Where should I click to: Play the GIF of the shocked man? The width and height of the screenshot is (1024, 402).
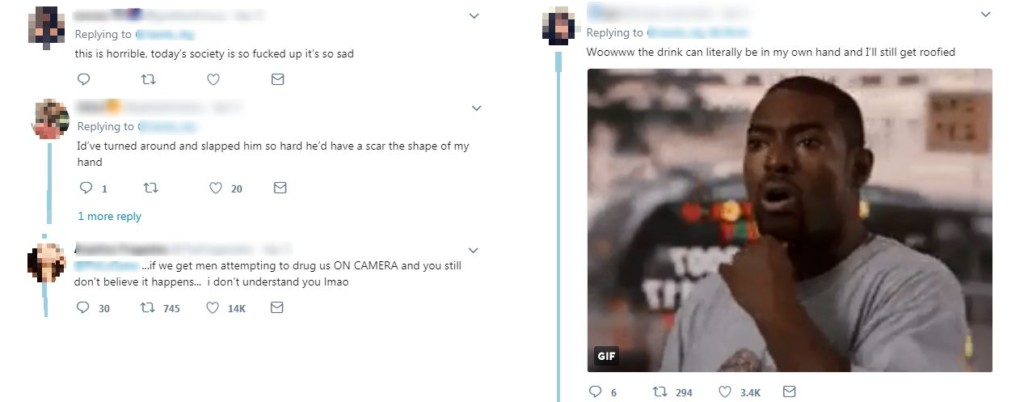(790, 220)
